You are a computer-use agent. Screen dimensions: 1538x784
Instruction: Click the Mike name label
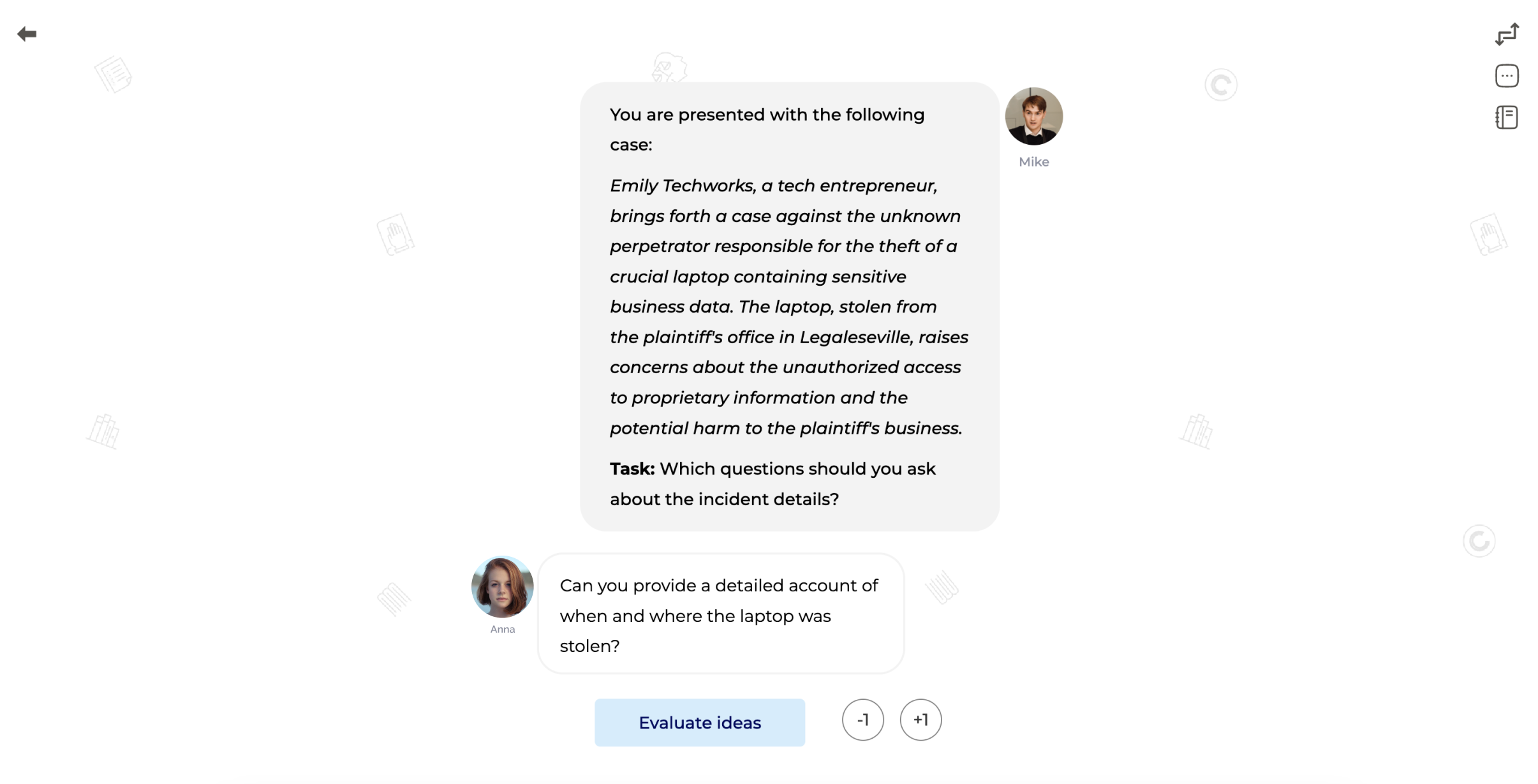click(1033, 162)
